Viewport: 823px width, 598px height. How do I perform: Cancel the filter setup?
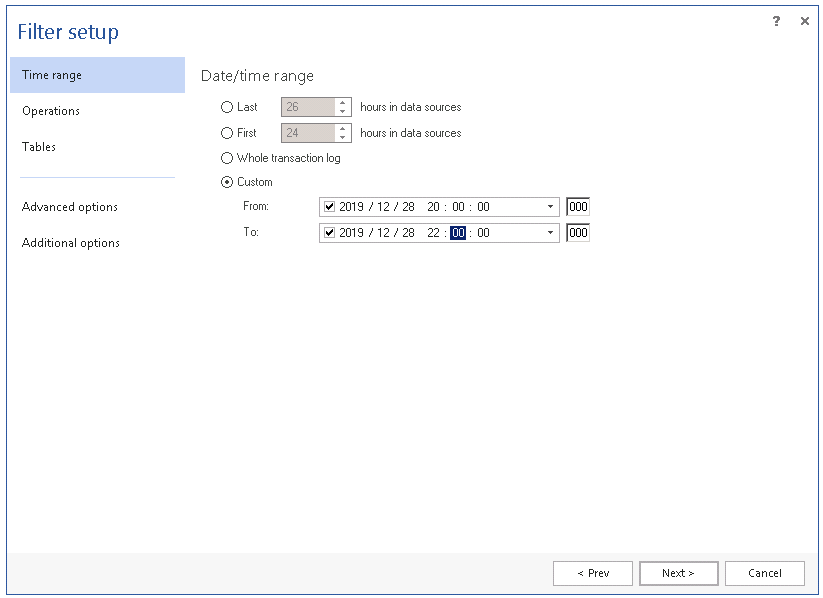coord(765,573)
